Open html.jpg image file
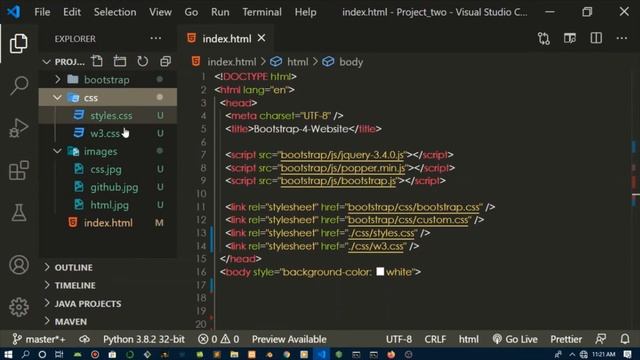 108,205
